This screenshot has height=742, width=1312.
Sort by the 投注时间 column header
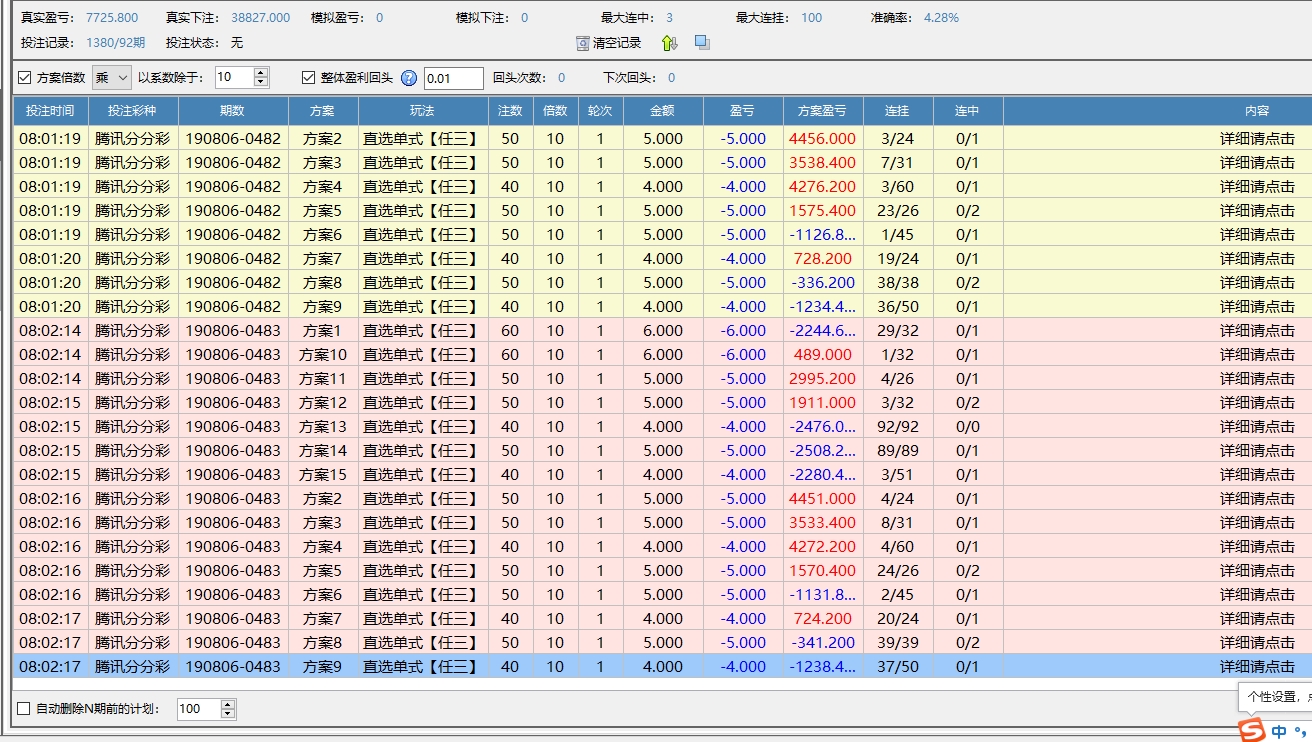50,111
